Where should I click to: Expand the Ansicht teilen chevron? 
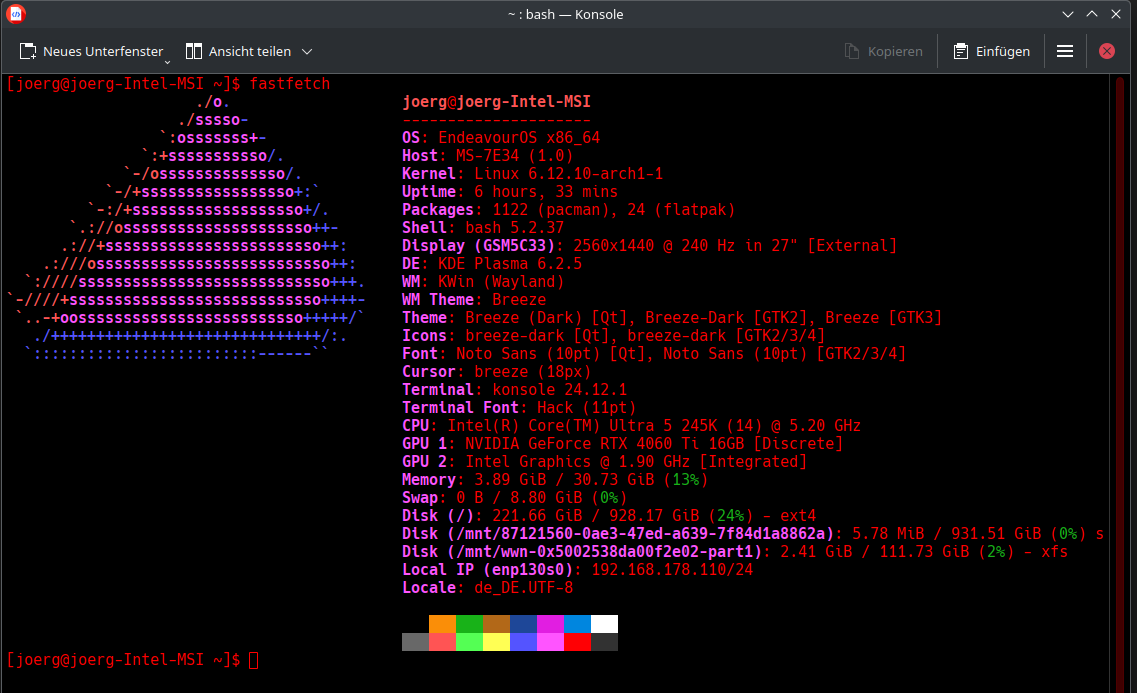click(x=307, y=51)
